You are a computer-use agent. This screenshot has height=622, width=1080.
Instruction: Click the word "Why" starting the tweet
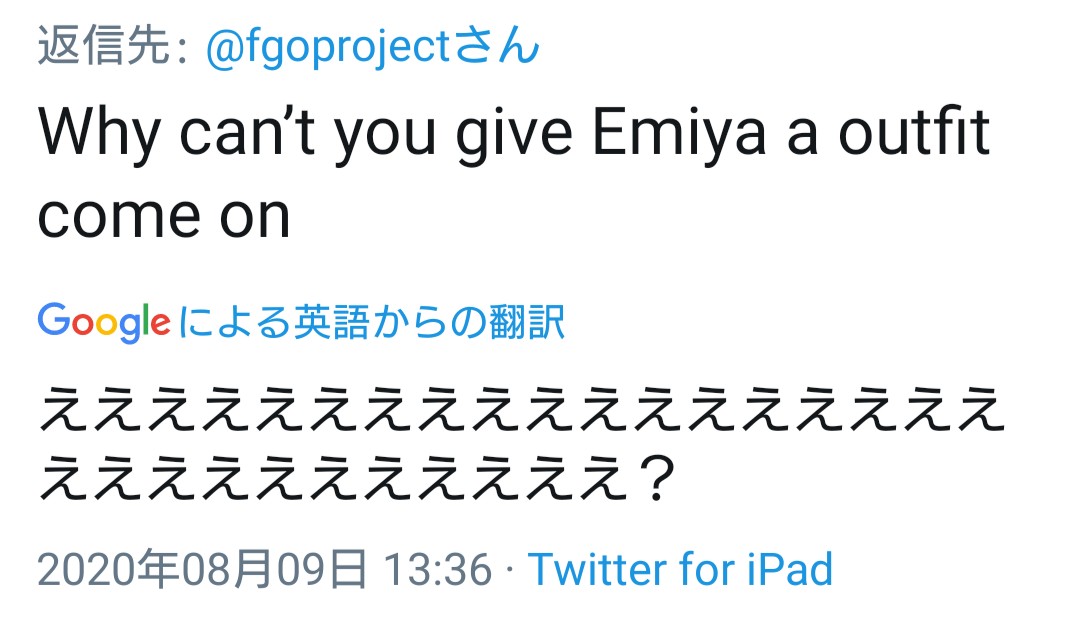[x=98, y=134]
